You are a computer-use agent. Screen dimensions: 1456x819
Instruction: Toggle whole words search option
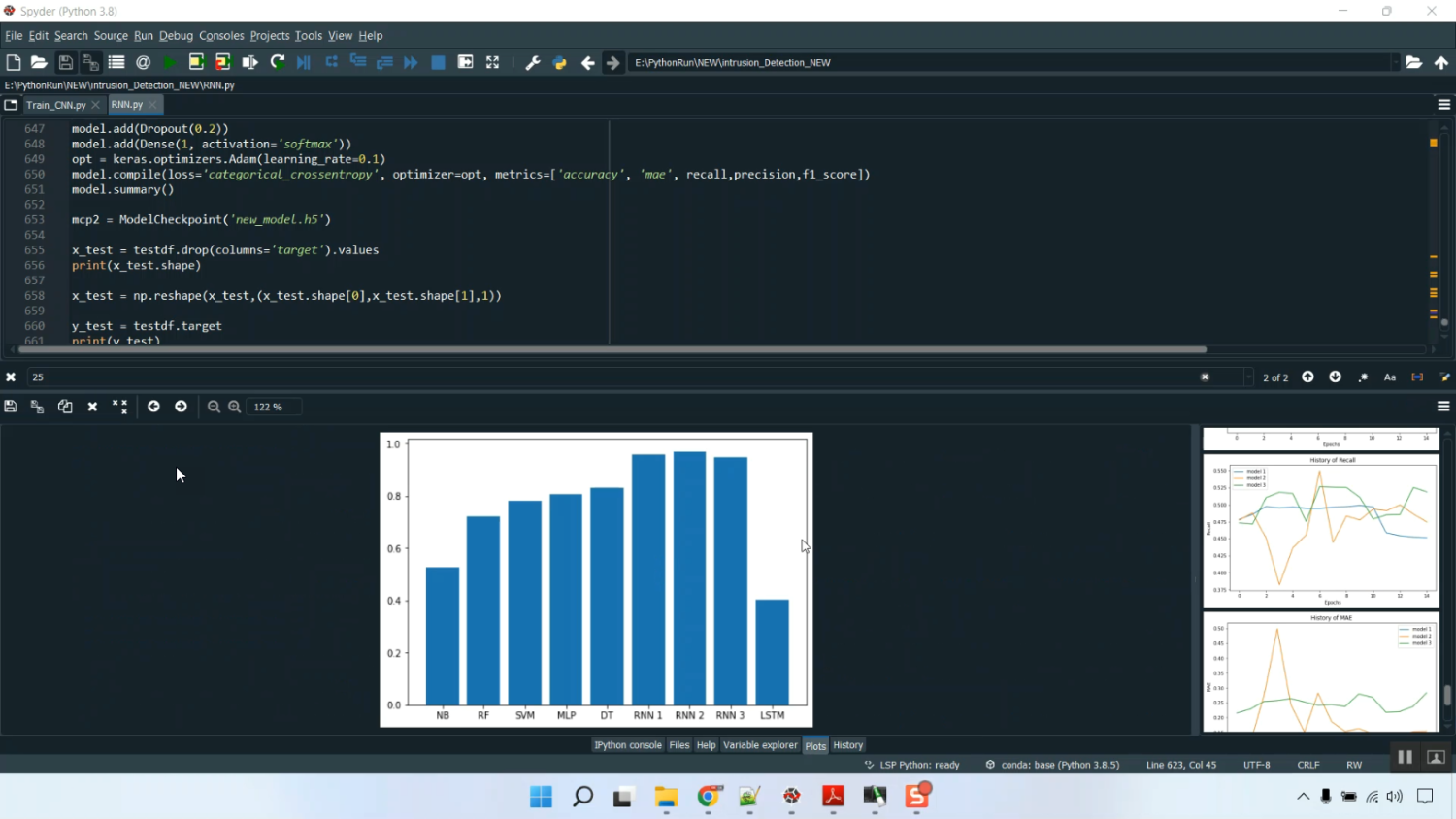(1417, 377)
